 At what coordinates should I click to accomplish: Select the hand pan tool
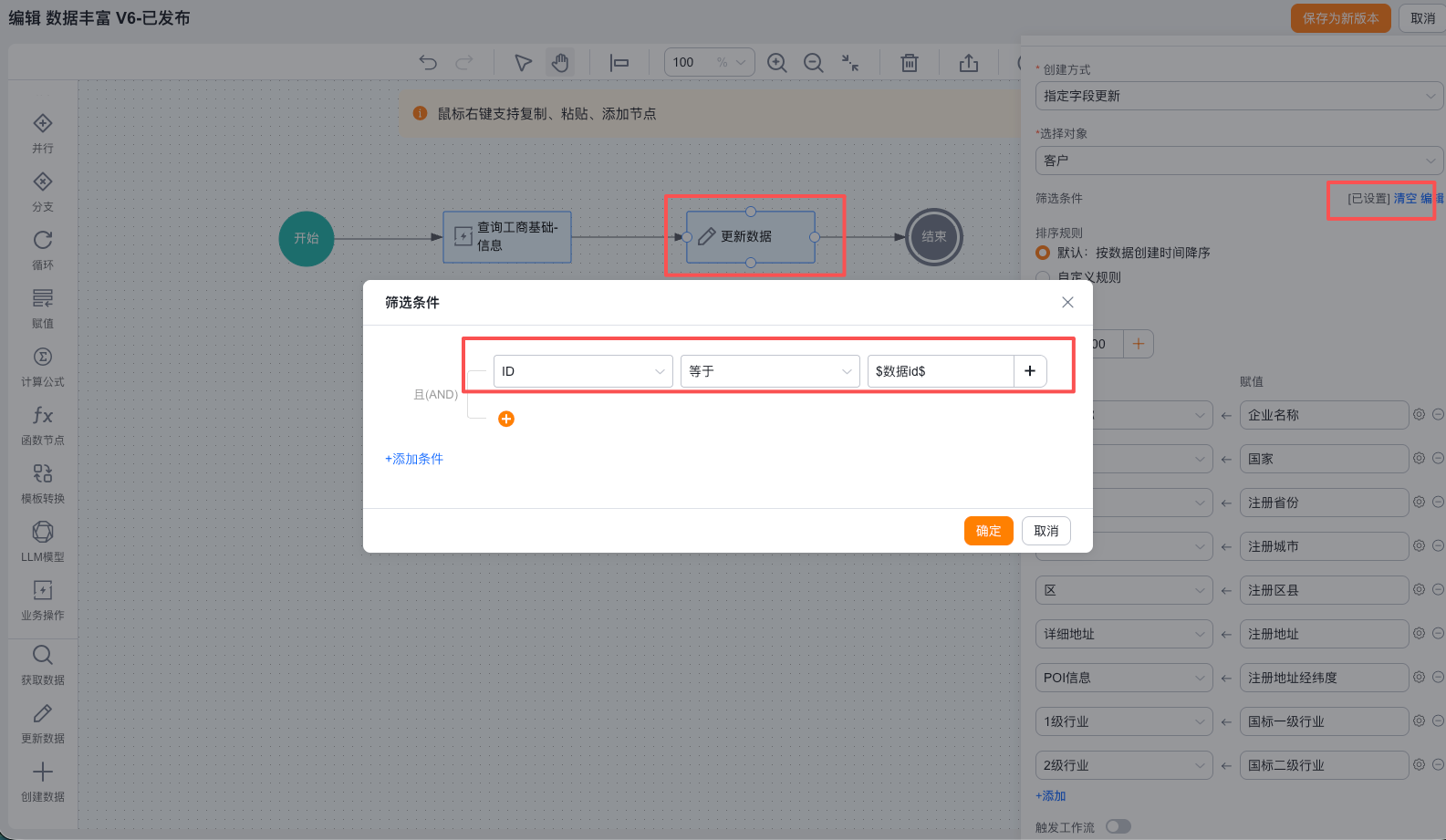[560, 62]
